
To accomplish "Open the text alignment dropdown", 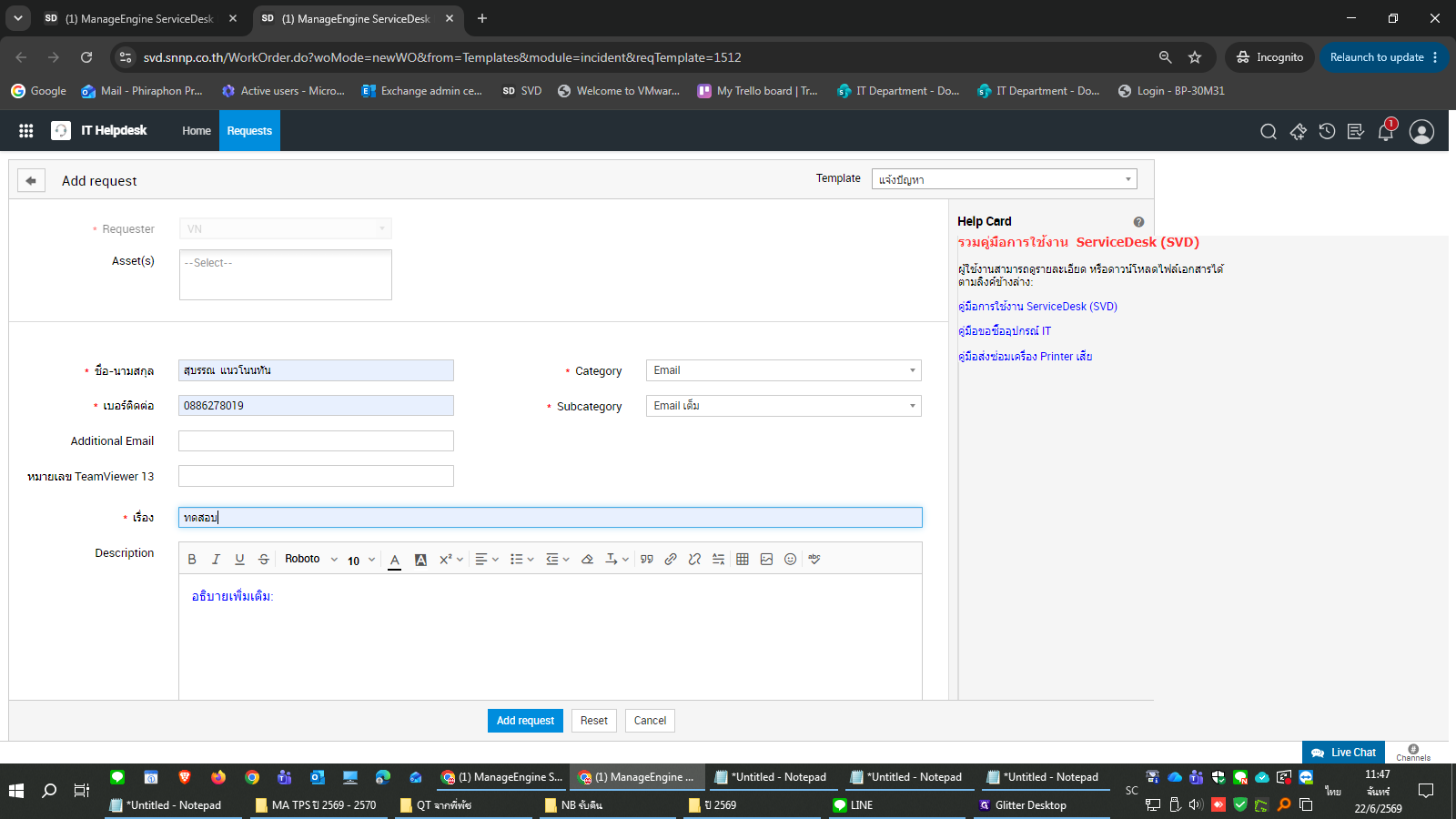I will click(x=487, y=560).
